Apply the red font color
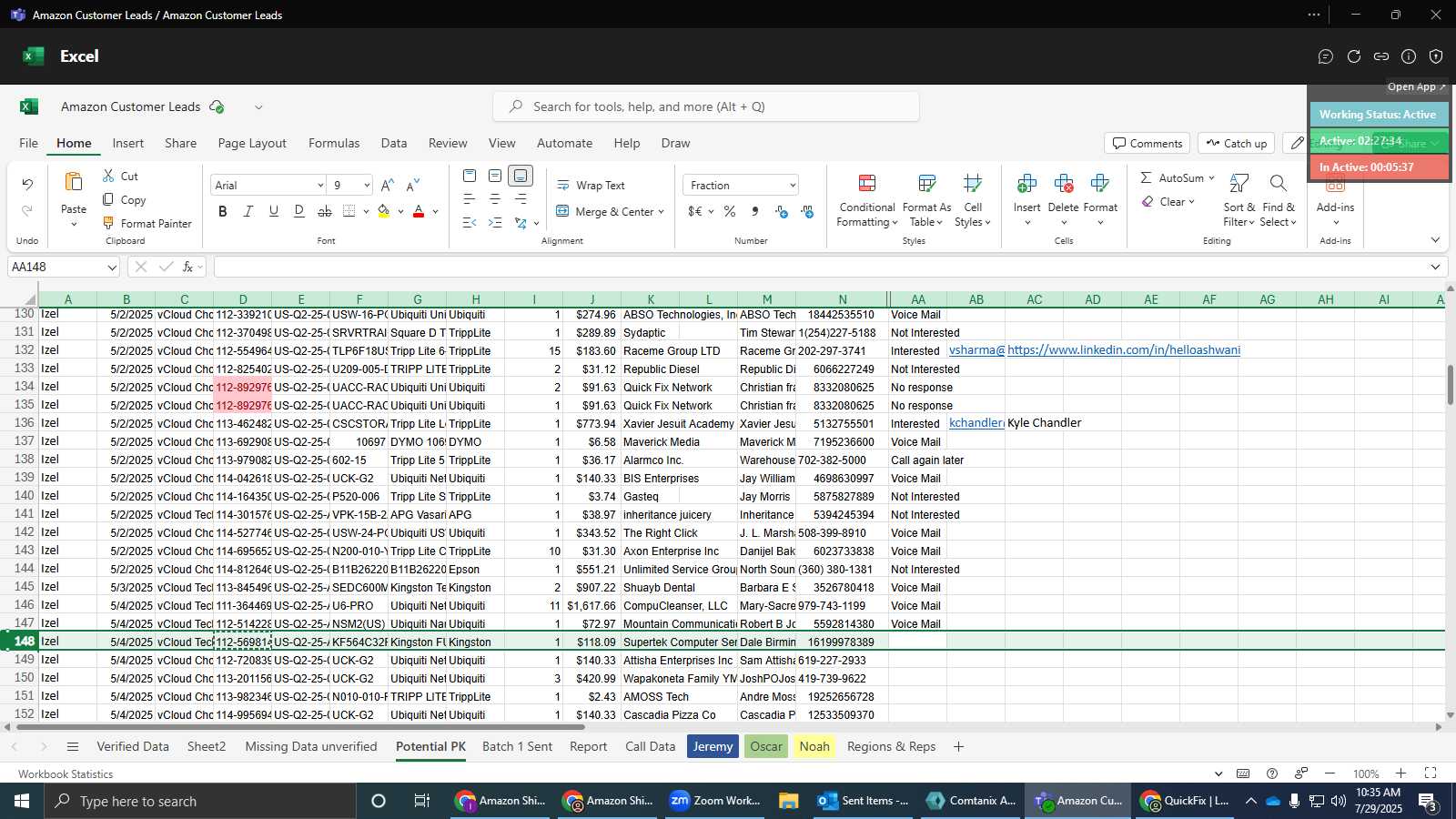1456x819 pixels. coord(419,211)
